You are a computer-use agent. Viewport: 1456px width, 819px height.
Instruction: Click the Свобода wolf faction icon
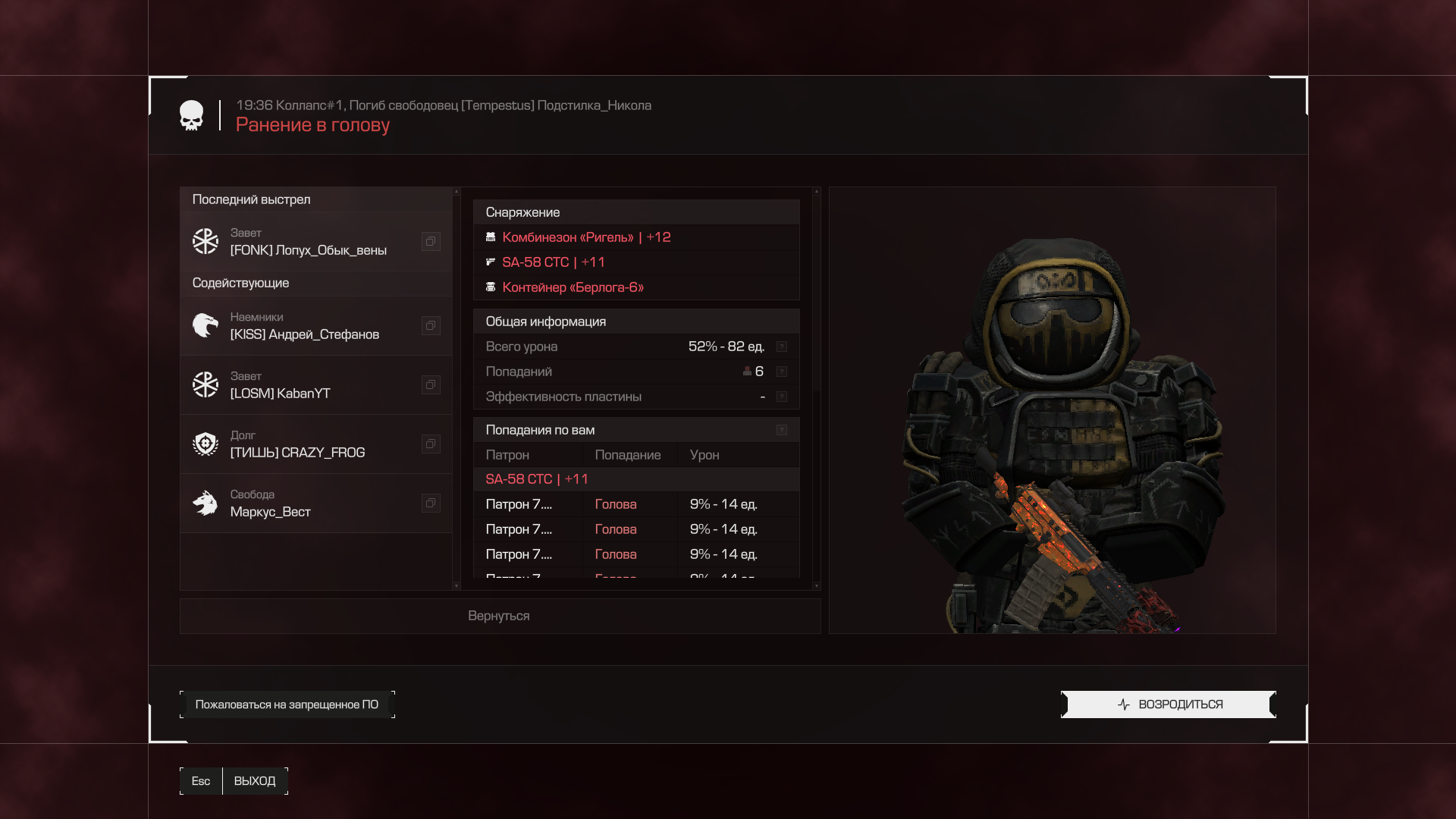click(x=206, y=503)
